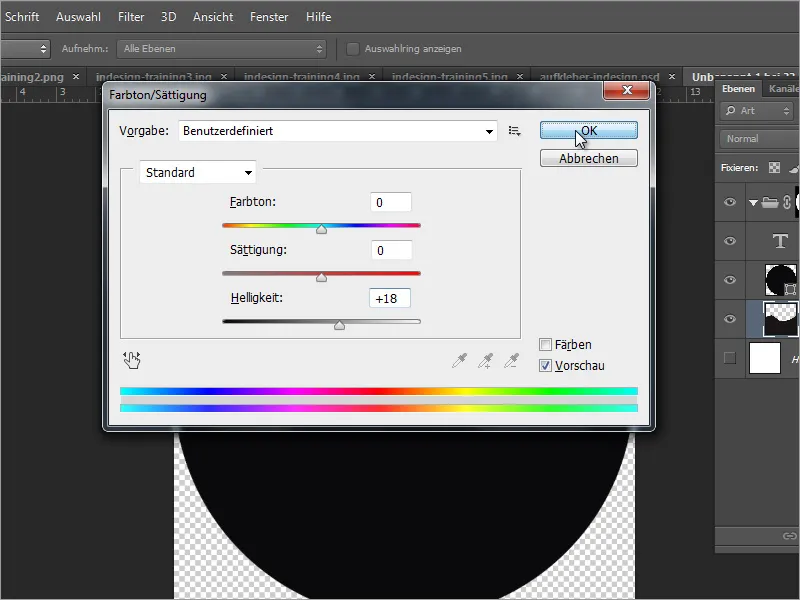Select the add-to-sample eyedropper with plus

tap(485, 361)
